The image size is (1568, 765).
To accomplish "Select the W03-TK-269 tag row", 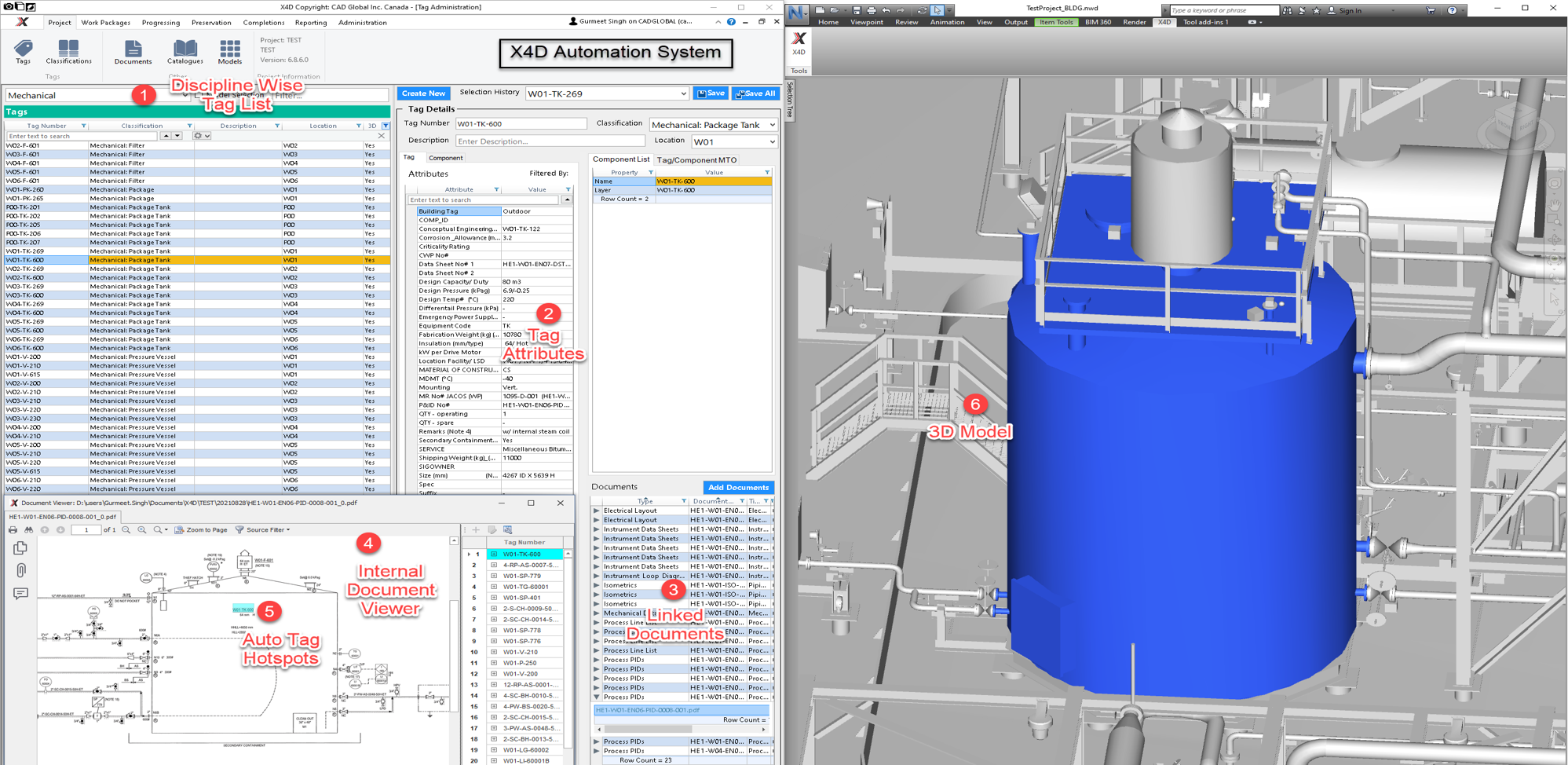I will [x=196, y=286].
